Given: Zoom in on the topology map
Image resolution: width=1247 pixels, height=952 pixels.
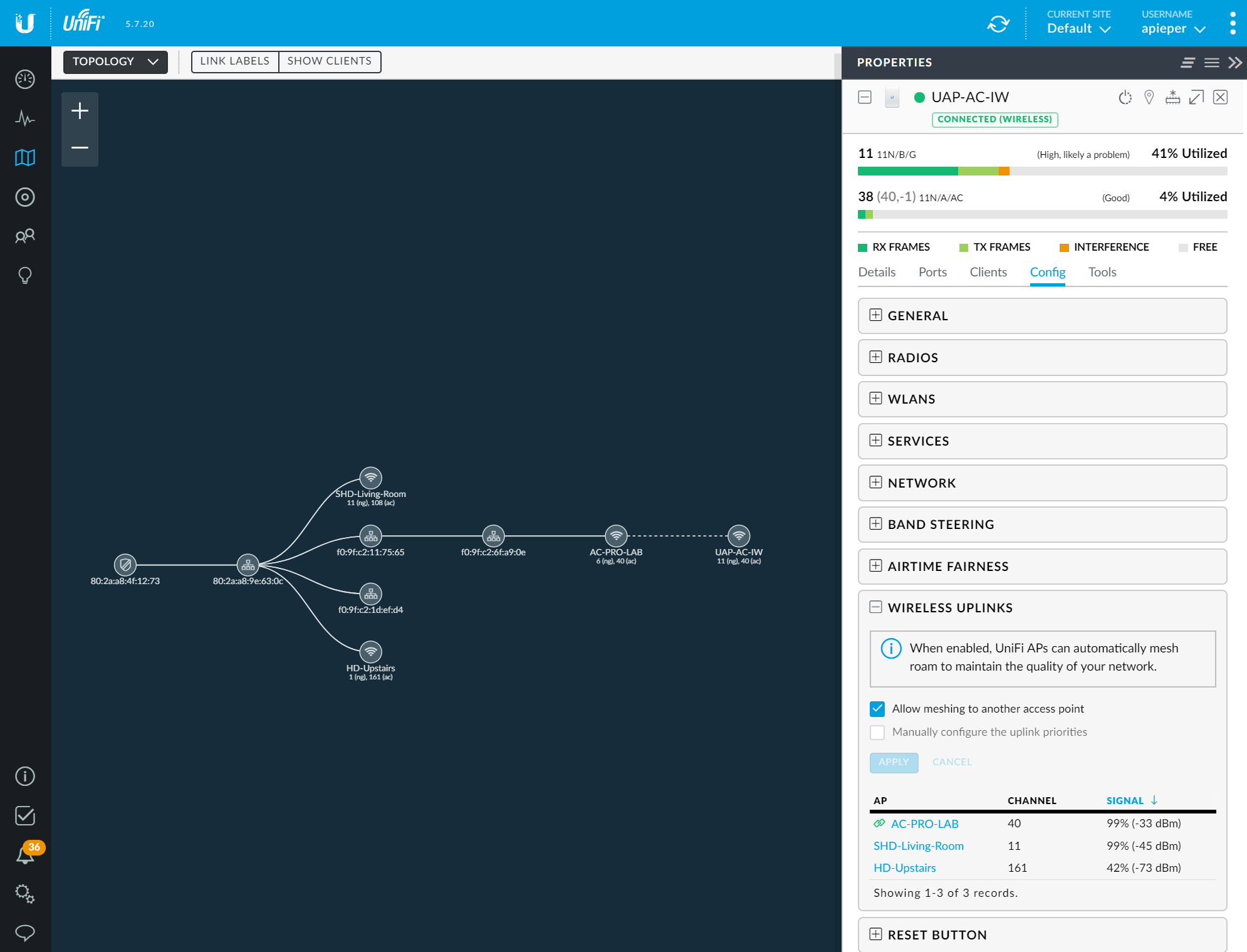Looking at the screenshot, I should [x=80, y=111].
